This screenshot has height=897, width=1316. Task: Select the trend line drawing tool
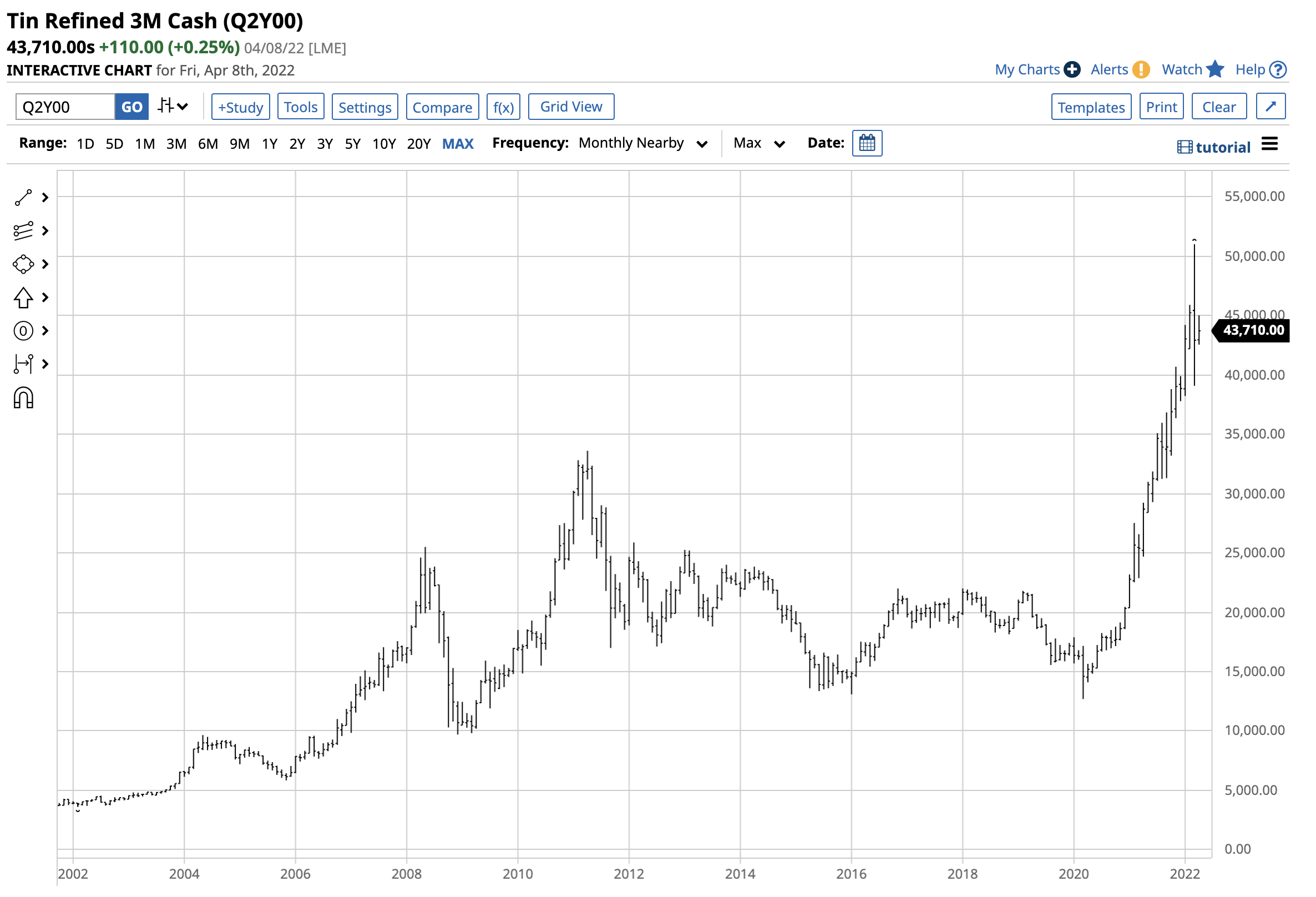[23, 198]
